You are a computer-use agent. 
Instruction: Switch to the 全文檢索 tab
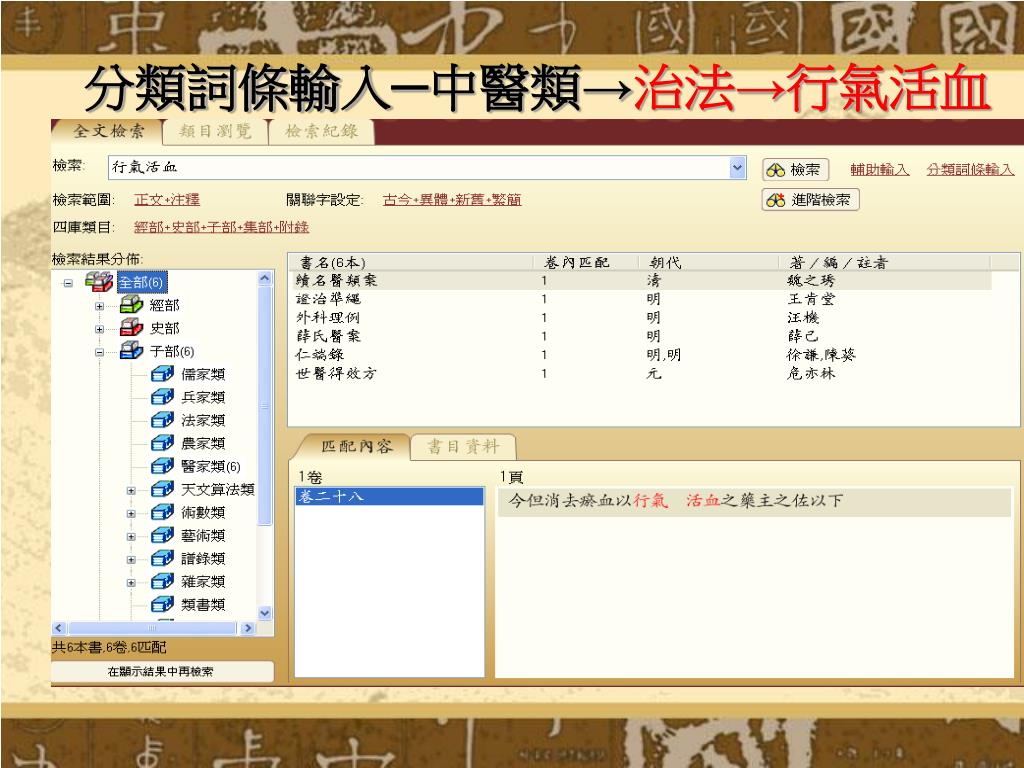[x=108, y=131]
